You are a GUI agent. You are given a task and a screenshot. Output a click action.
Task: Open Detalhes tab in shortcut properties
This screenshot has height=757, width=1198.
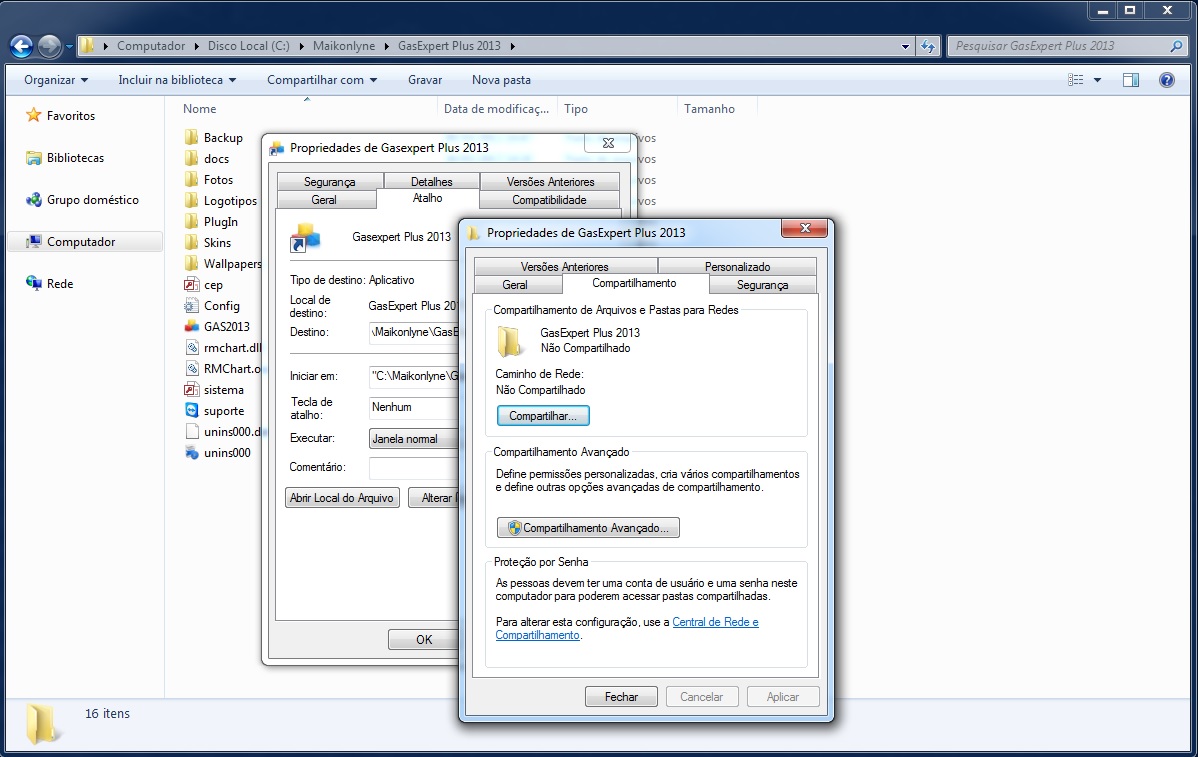tap(432, 182)
